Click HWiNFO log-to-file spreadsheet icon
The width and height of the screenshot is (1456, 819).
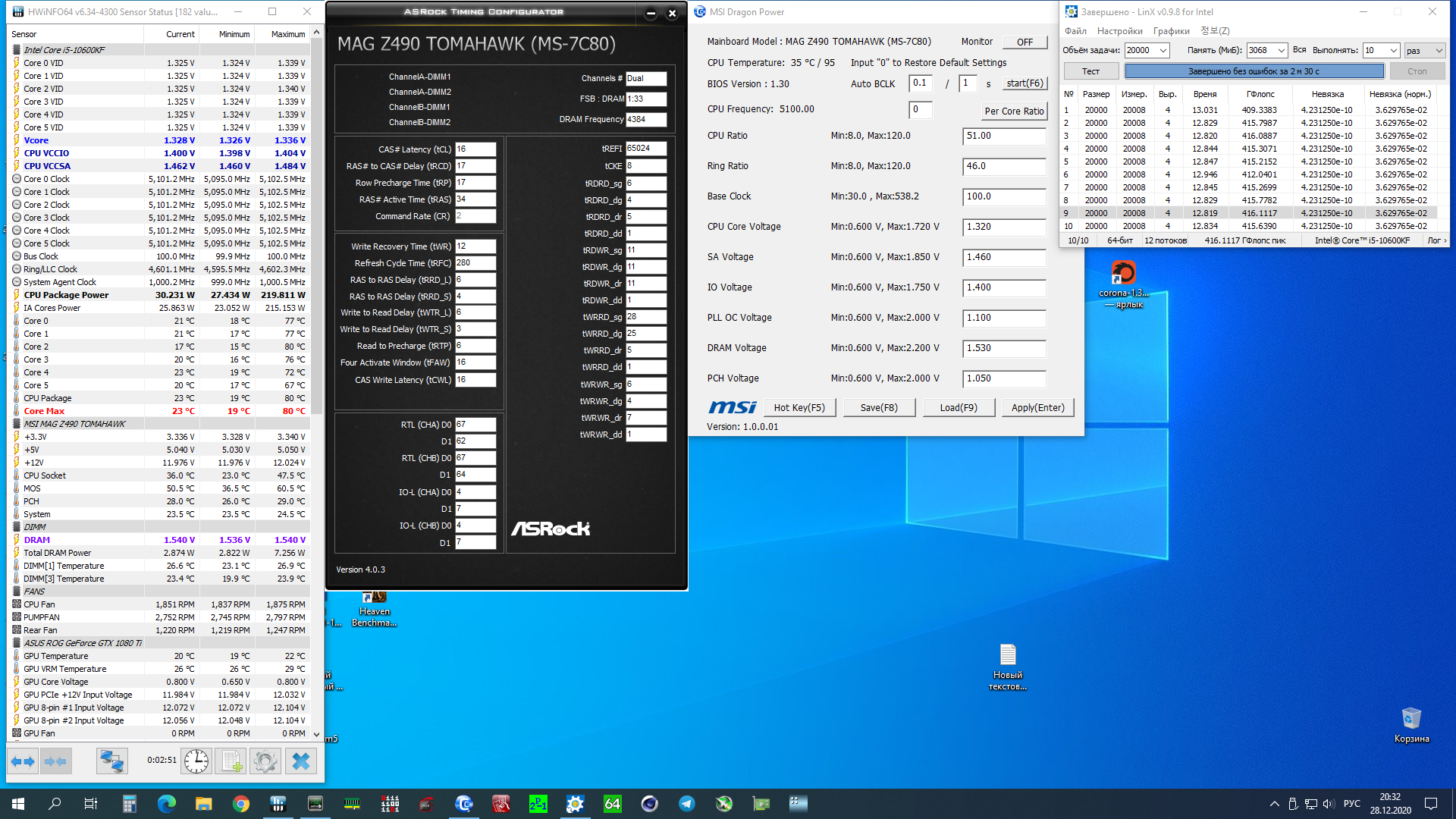pyautogui.click(x=231, y=761)
